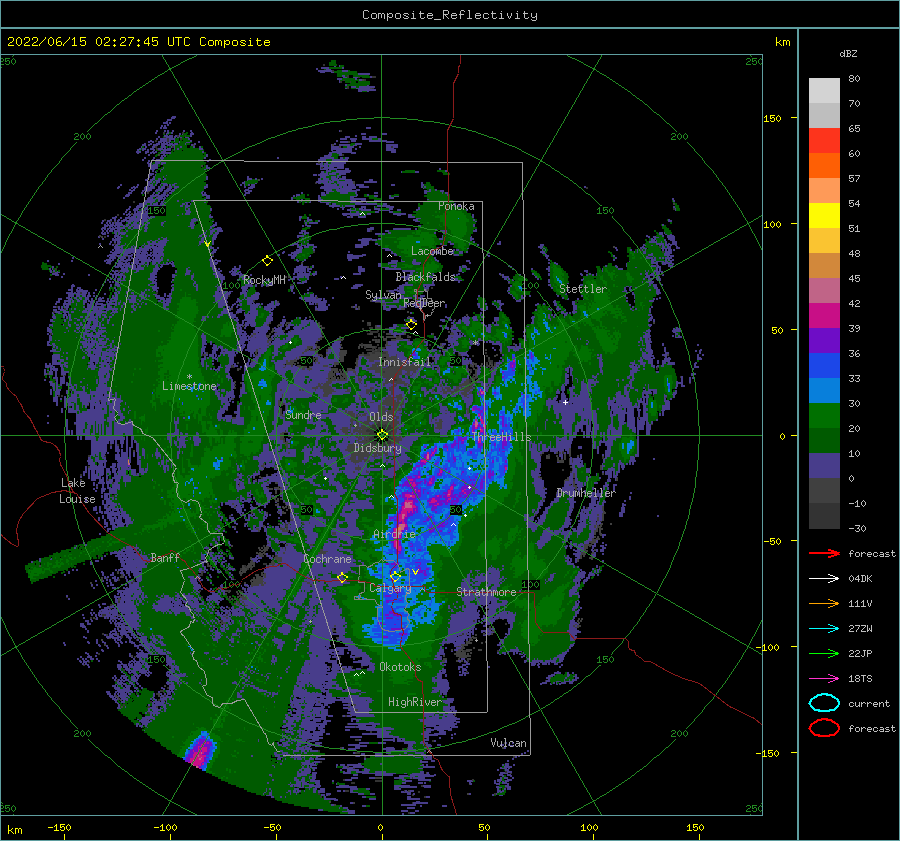Click the RockyMH label
900x841 pixels.
pos(264,280)
